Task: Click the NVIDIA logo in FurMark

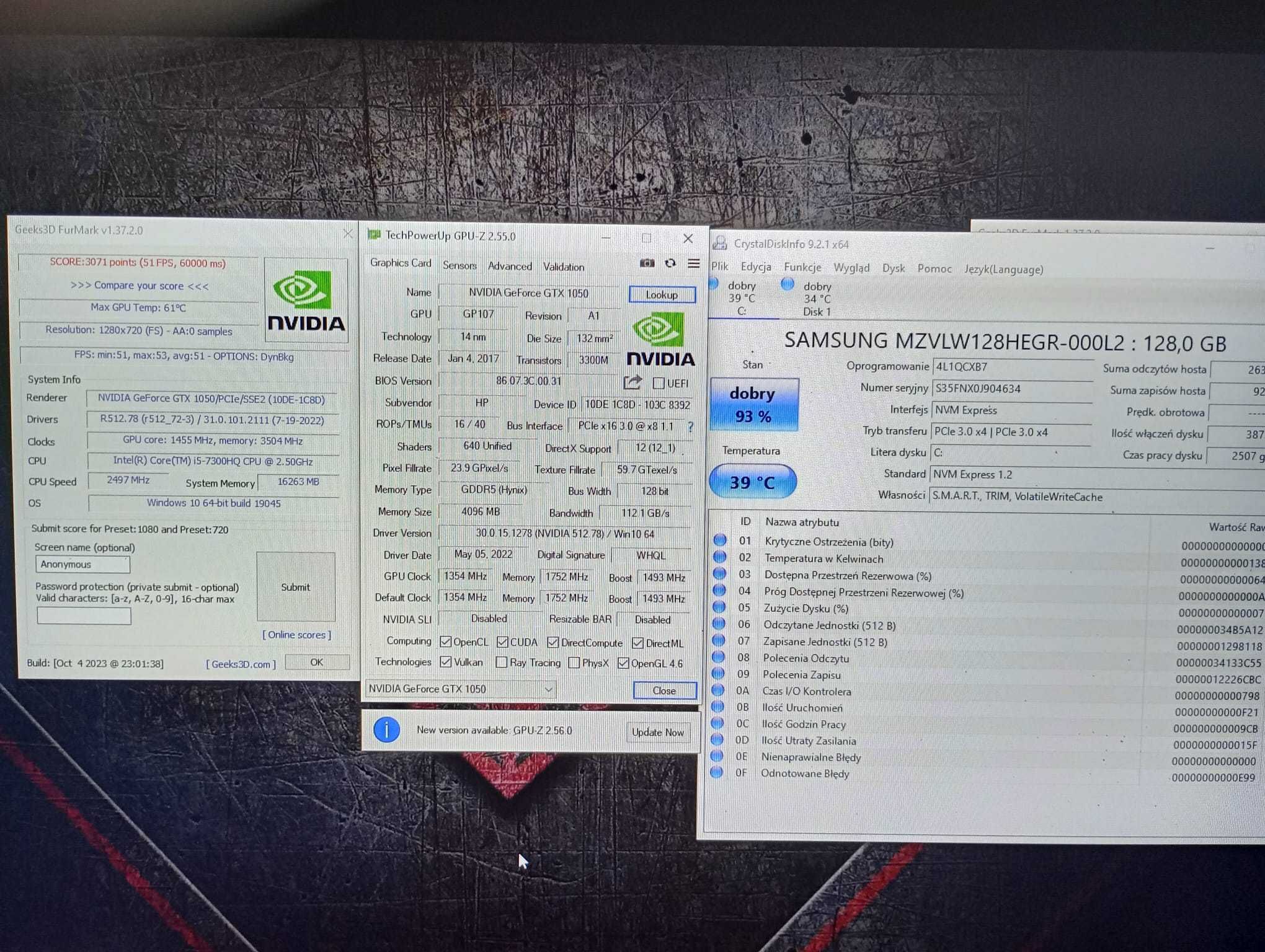Action: pyautogui.click(x=306, y=301)
